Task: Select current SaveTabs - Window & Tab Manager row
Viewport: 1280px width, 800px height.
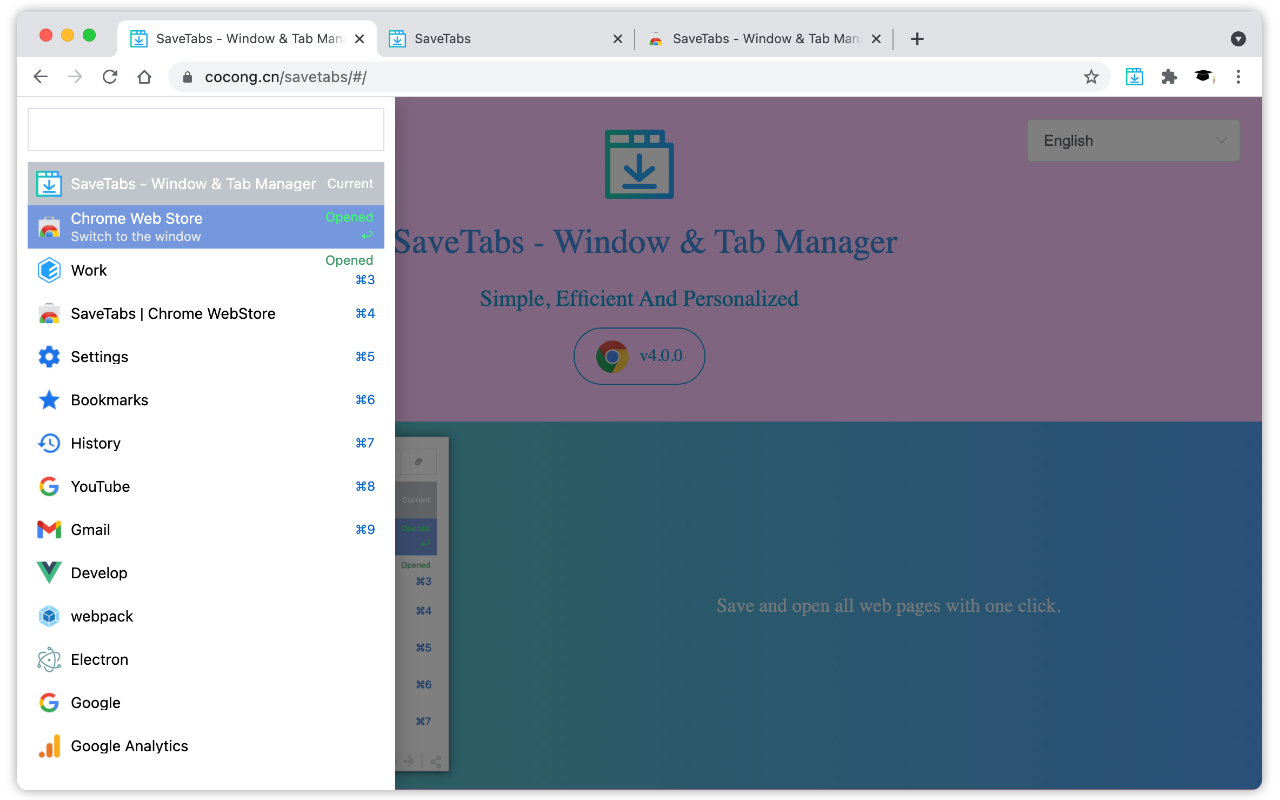Action: pos(206,184)
